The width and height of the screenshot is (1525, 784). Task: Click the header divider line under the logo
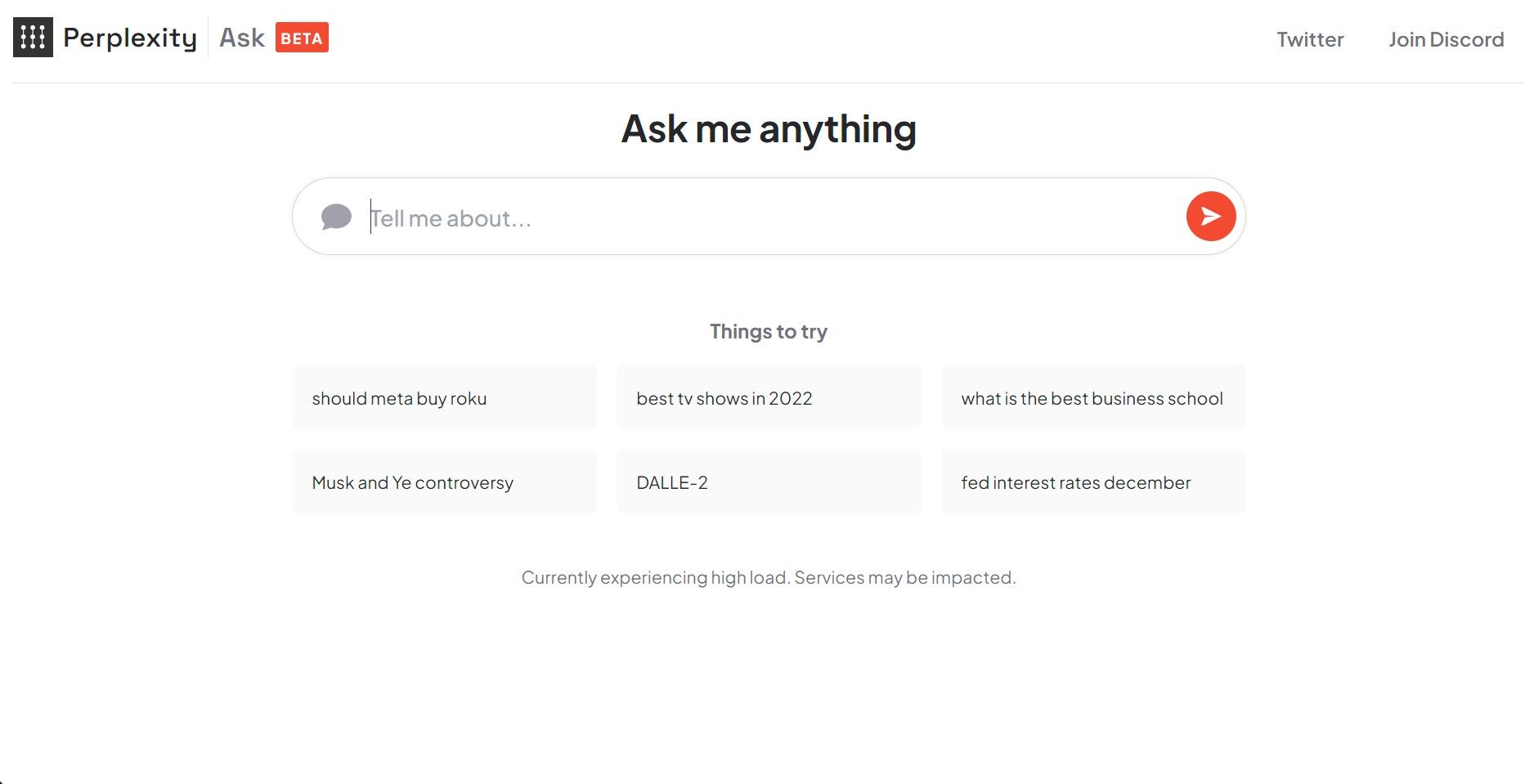click(x=769, y=83)
